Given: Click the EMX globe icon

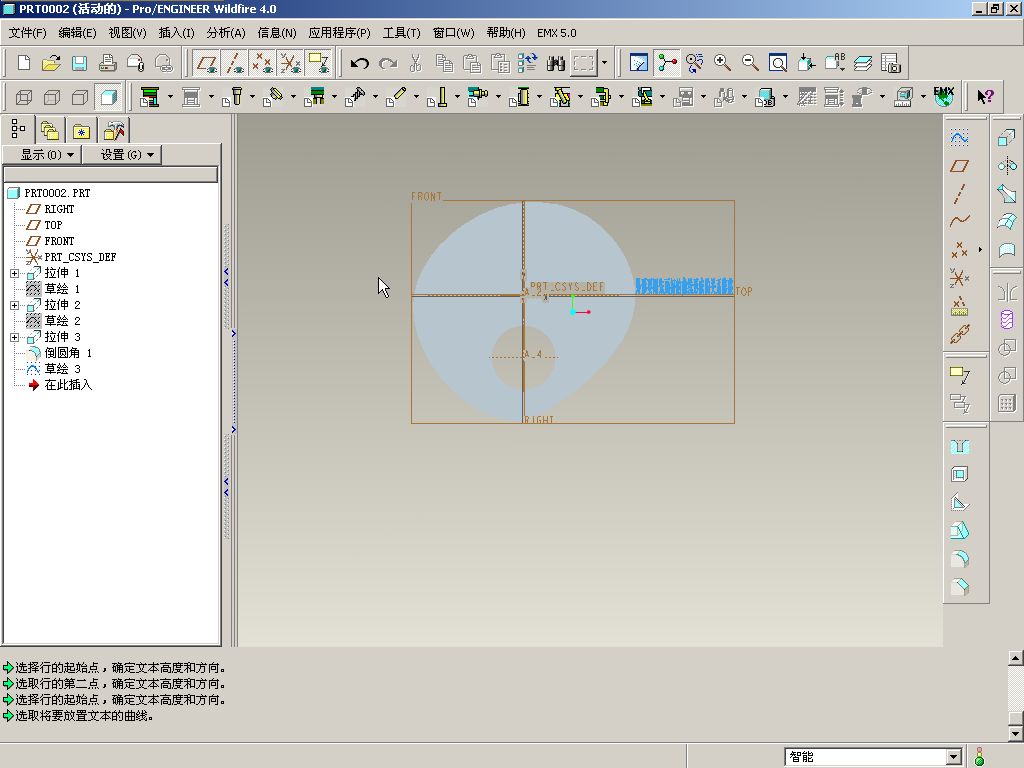Looking at the screenshot, I should (944, 97).
